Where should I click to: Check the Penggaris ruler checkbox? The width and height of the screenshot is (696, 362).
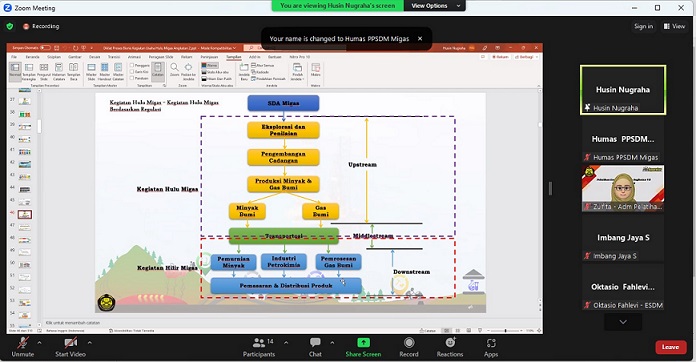132,65
